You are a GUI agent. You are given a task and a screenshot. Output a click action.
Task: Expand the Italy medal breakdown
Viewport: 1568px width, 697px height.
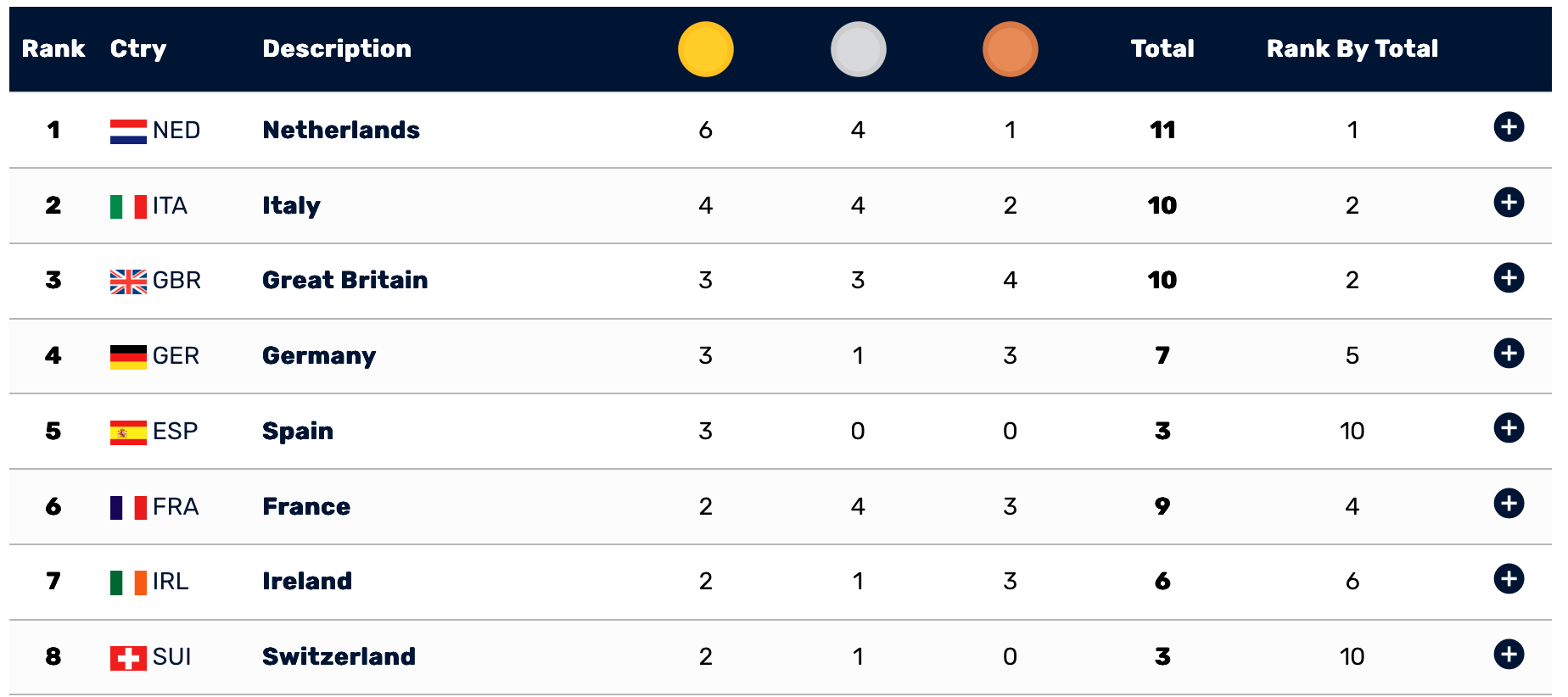pyautogui.click(x=1508, y=203)
